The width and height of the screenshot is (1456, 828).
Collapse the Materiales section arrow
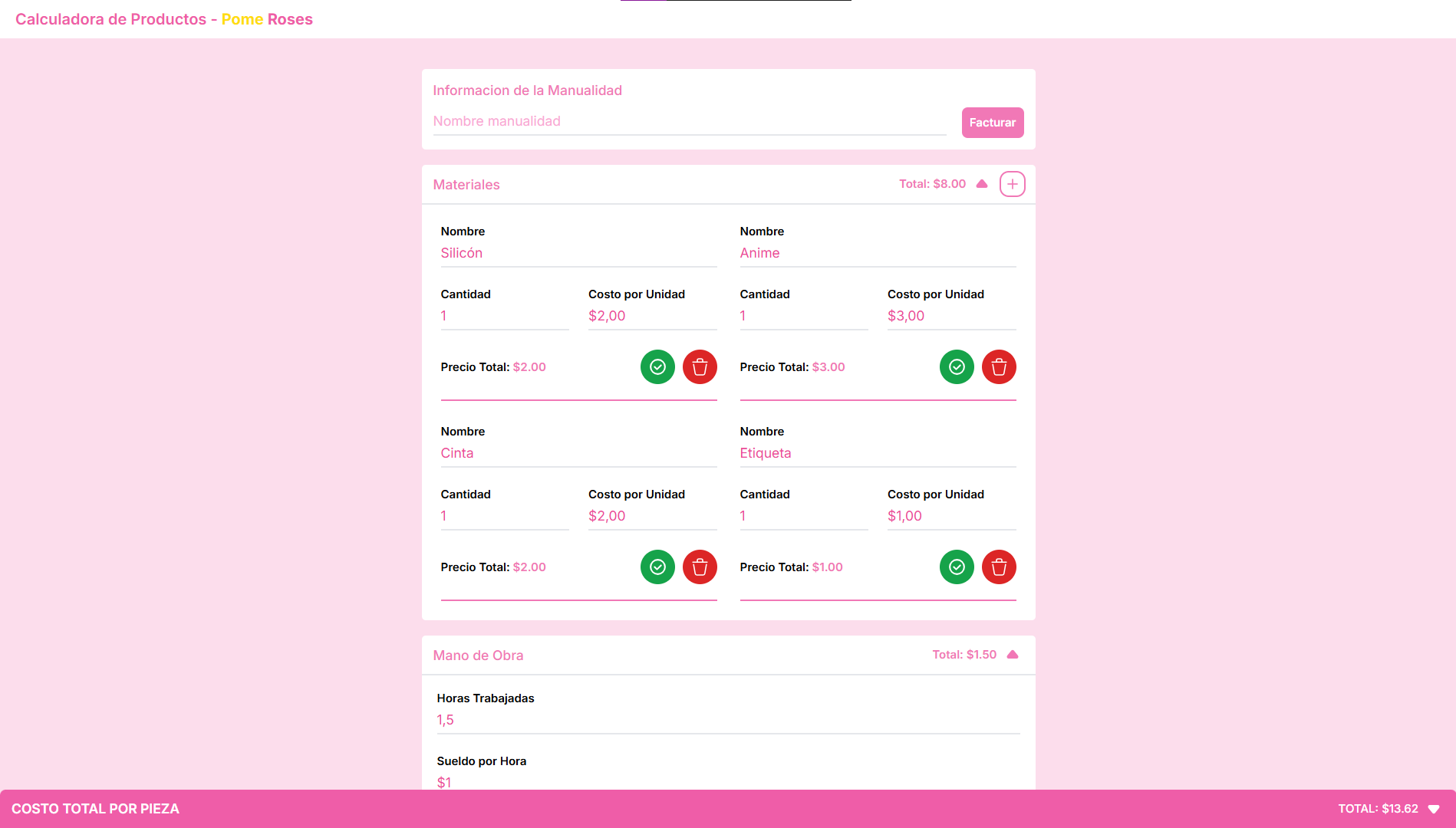[982, 184]
